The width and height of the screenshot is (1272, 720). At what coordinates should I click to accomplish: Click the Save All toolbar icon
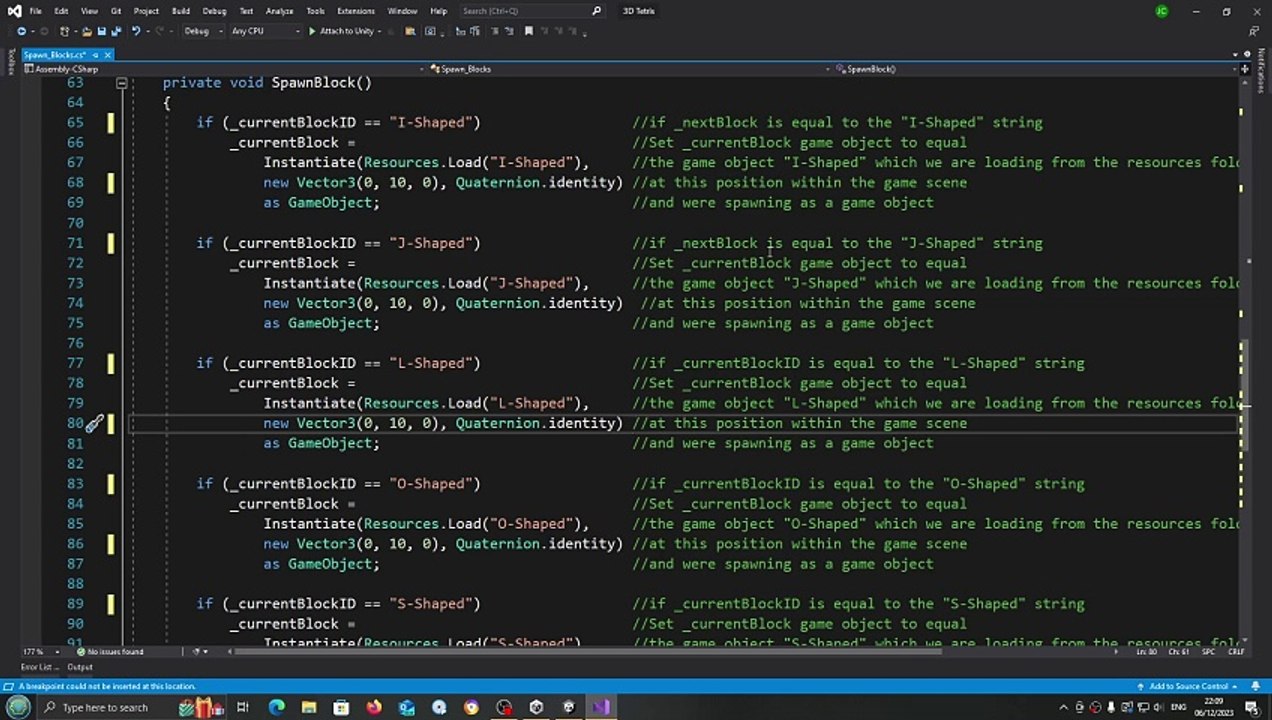[115, 31]
